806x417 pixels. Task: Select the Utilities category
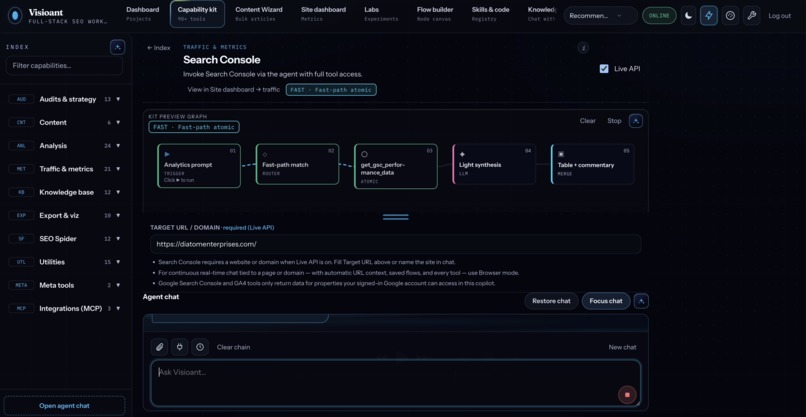coord(64,262)
